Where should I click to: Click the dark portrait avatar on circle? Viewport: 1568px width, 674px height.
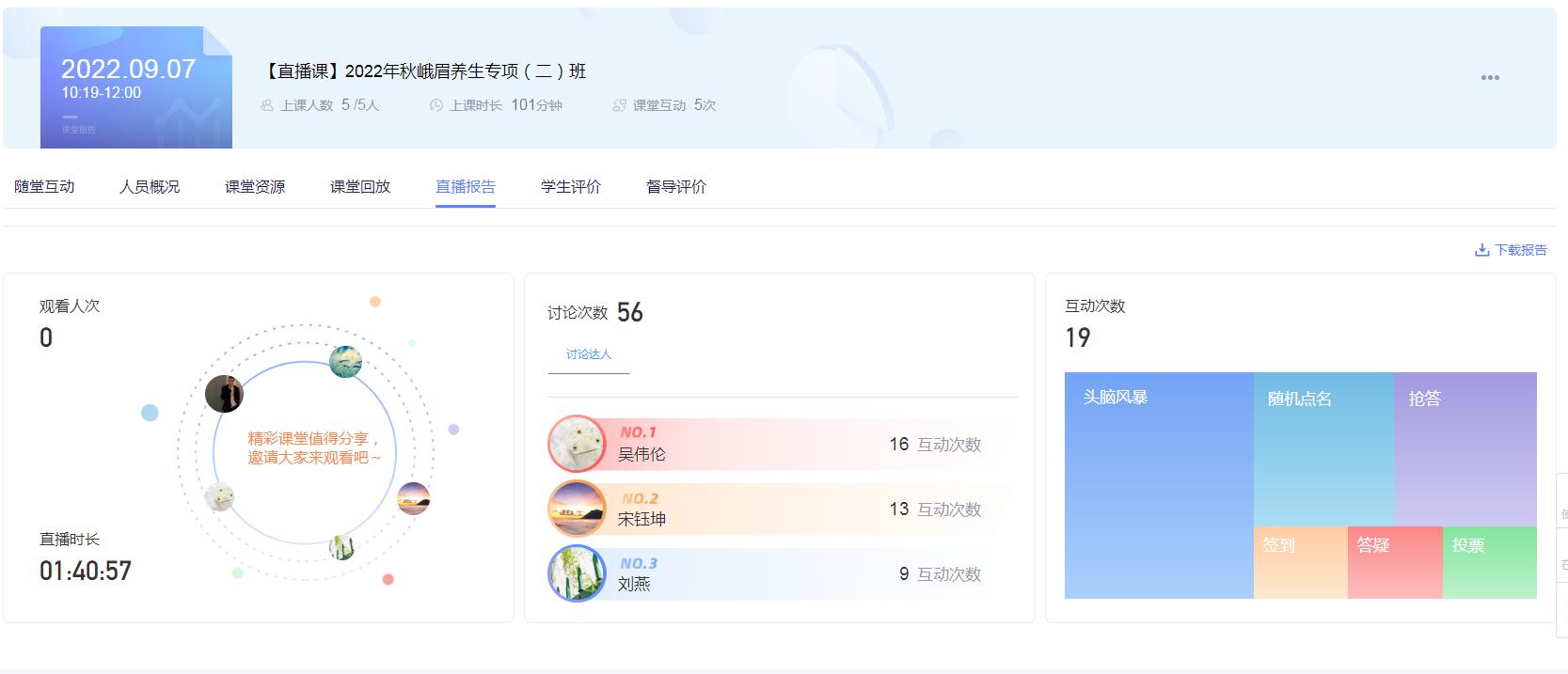(224, 394)
